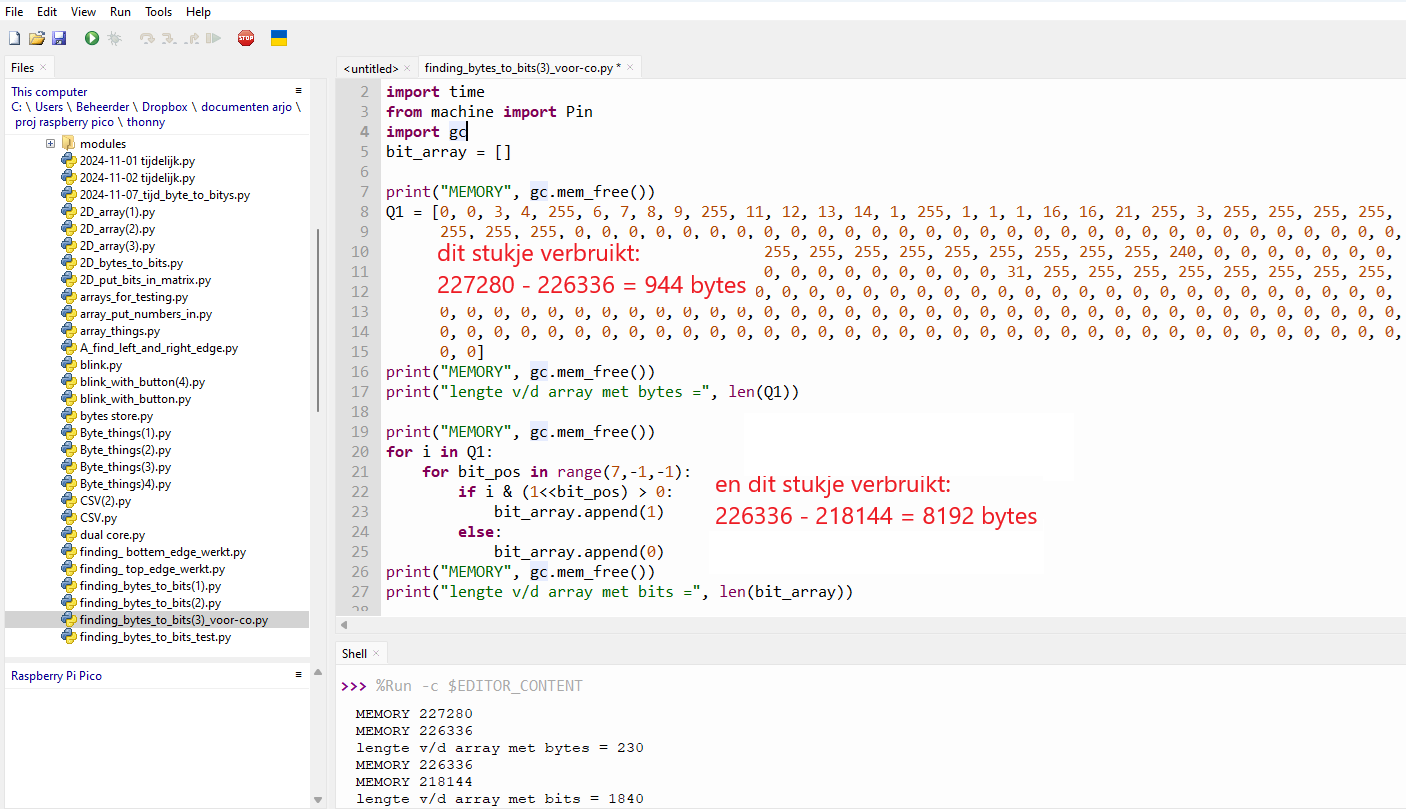Image resolution: width=1406 pixels, height=809 pixels.
Task: Select the finding_bytes_to_bits(3)_voor-co.py editor tab
Action: coord(521,68)
